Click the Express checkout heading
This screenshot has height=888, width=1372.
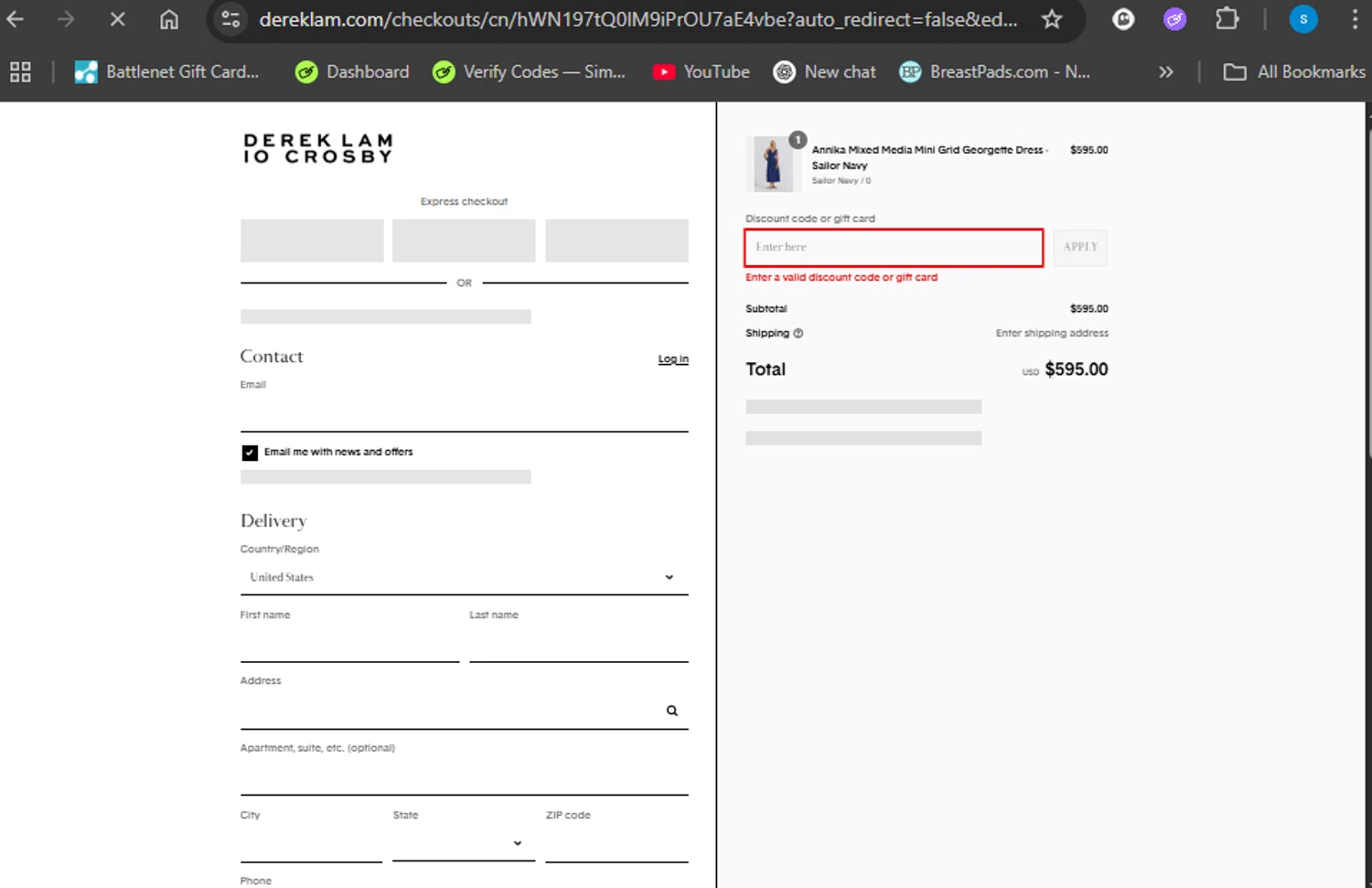(464, 202)
